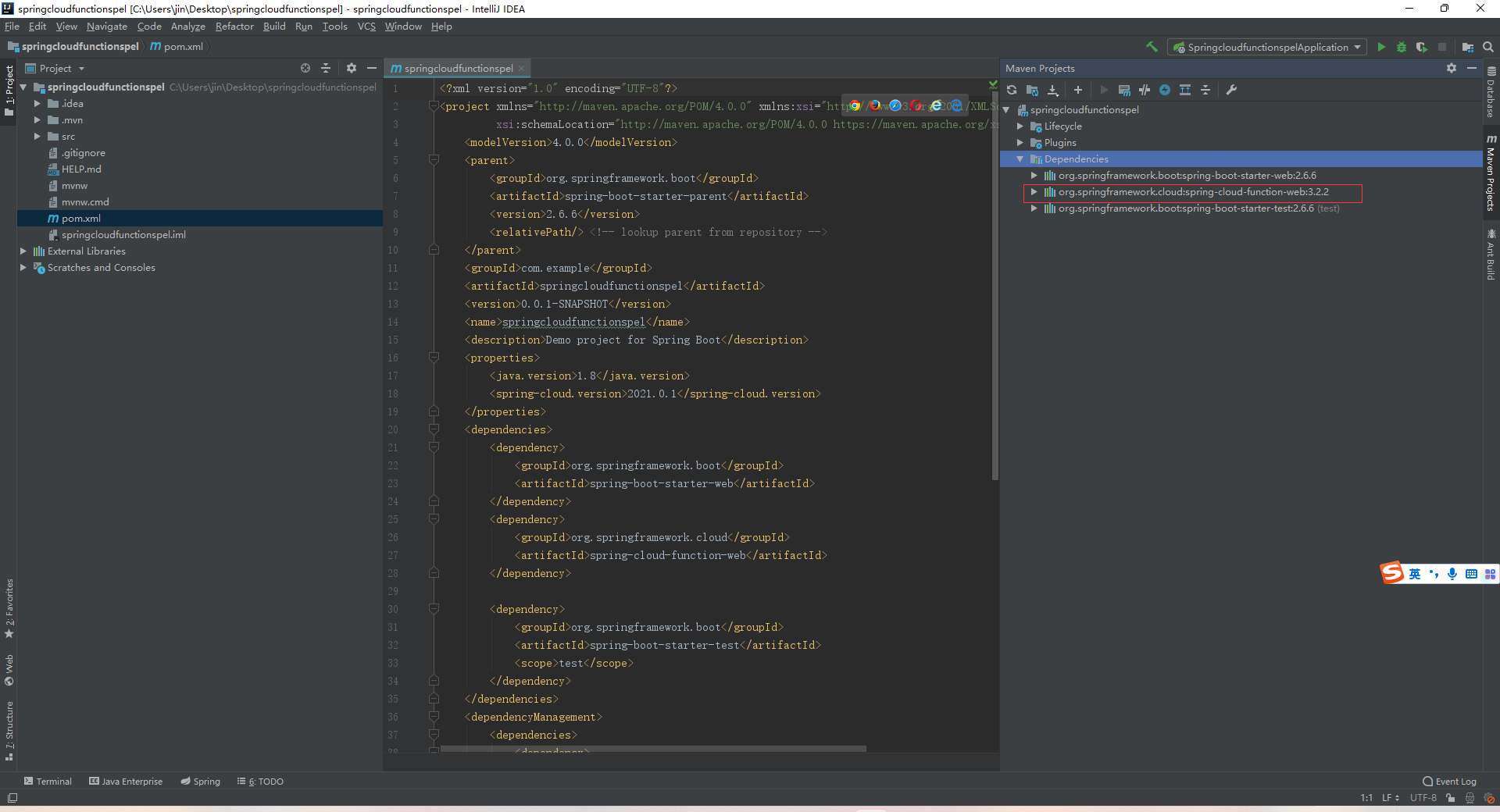Open pom.xml in Chrome browser
Screen dimensions: 1500x812
(x=855, y=105)
